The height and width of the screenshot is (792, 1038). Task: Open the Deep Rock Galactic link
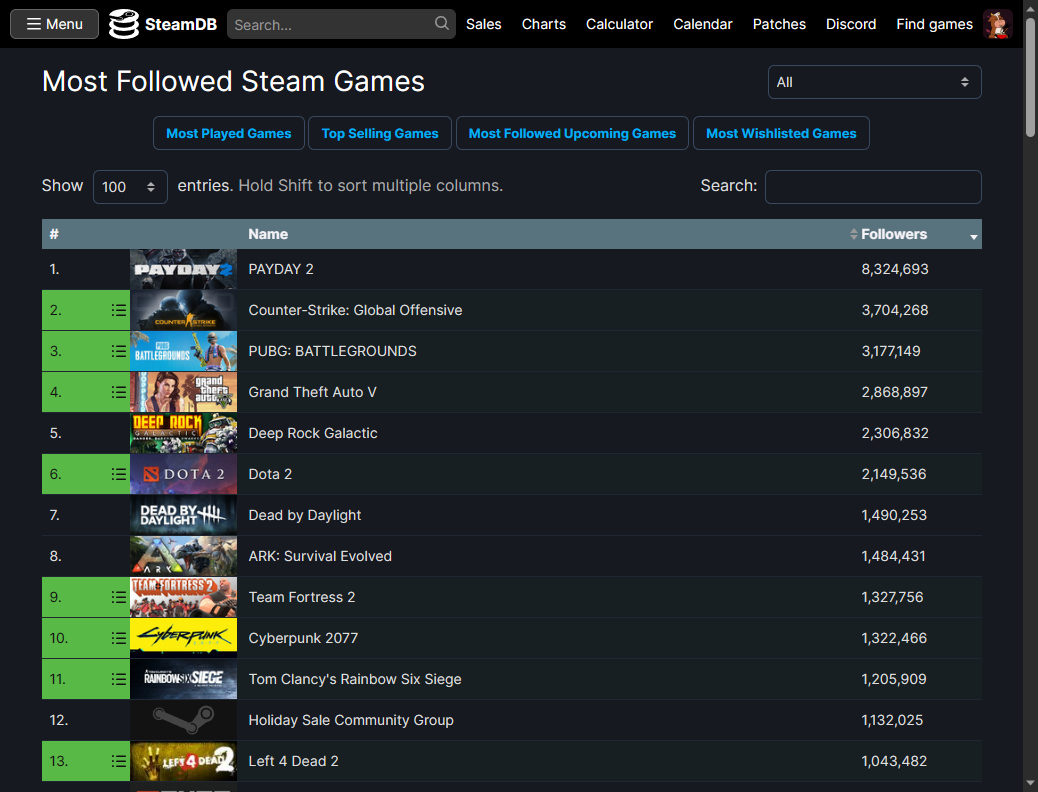pyautogui.click(x=312, y=433)
